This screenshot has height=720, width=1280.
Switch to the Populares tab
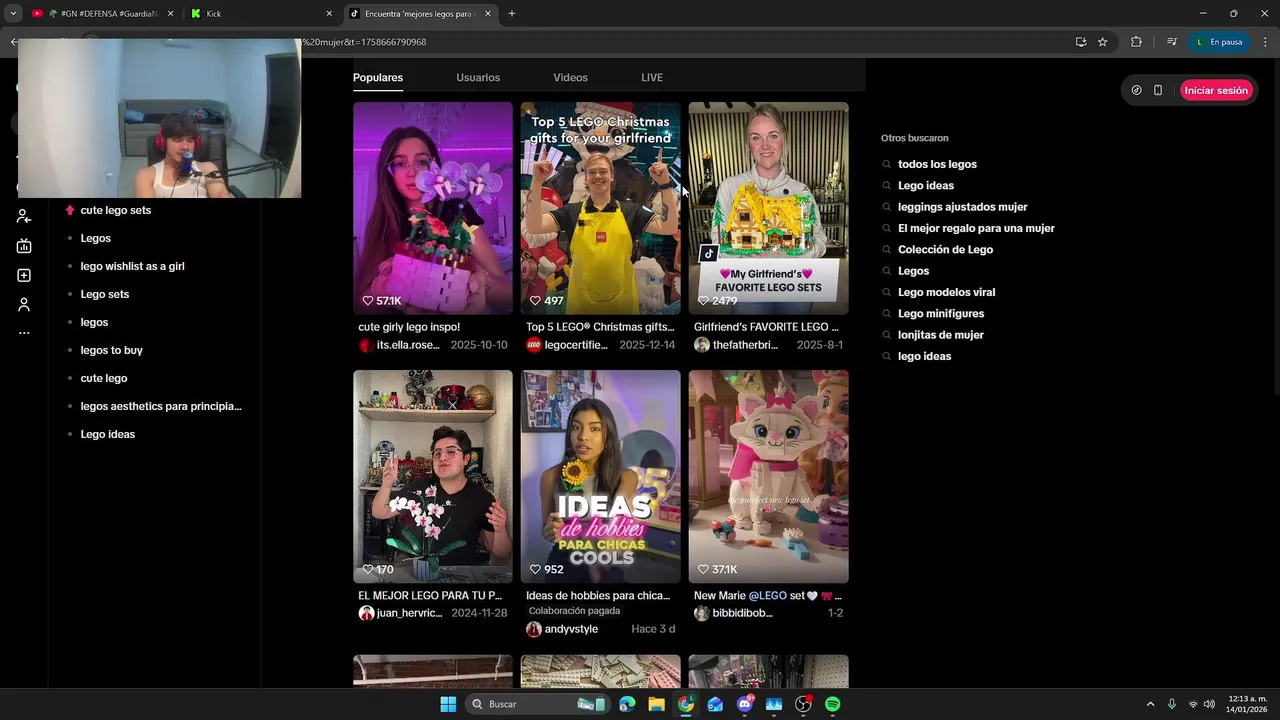pos(378,77)
